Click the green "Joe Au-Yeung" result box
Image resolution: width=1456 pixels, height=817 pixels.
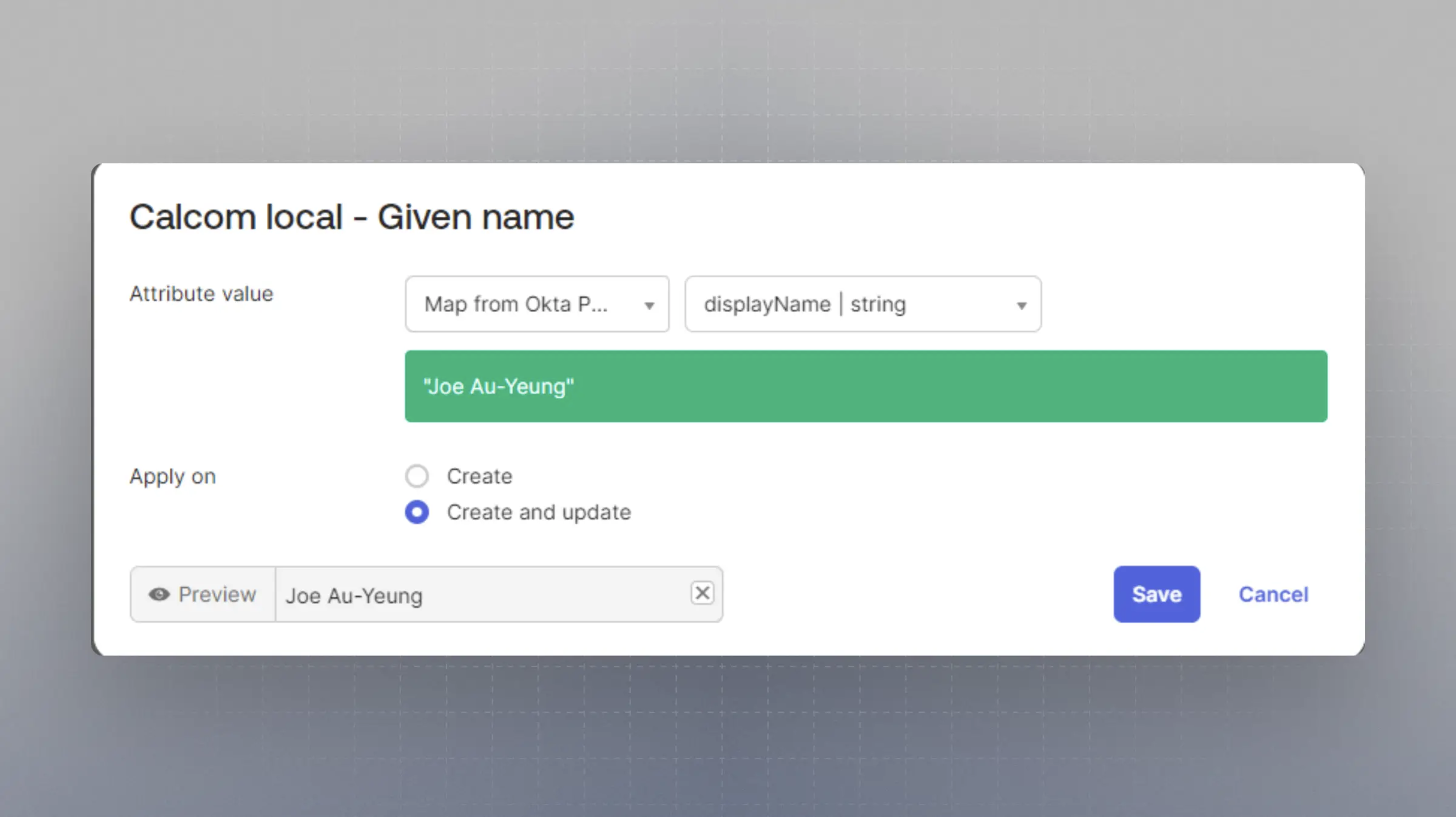click(498, 387)
